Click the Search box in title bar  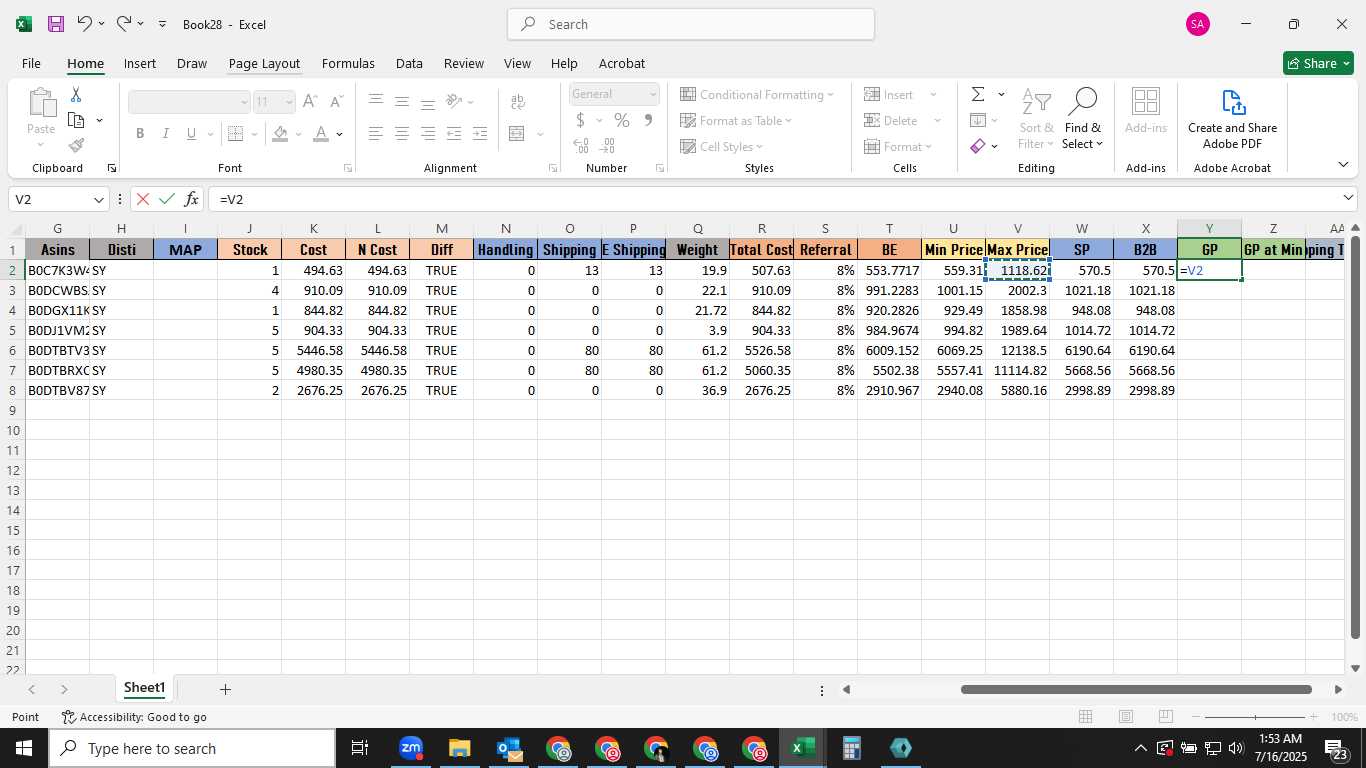[x=691, y=24]
